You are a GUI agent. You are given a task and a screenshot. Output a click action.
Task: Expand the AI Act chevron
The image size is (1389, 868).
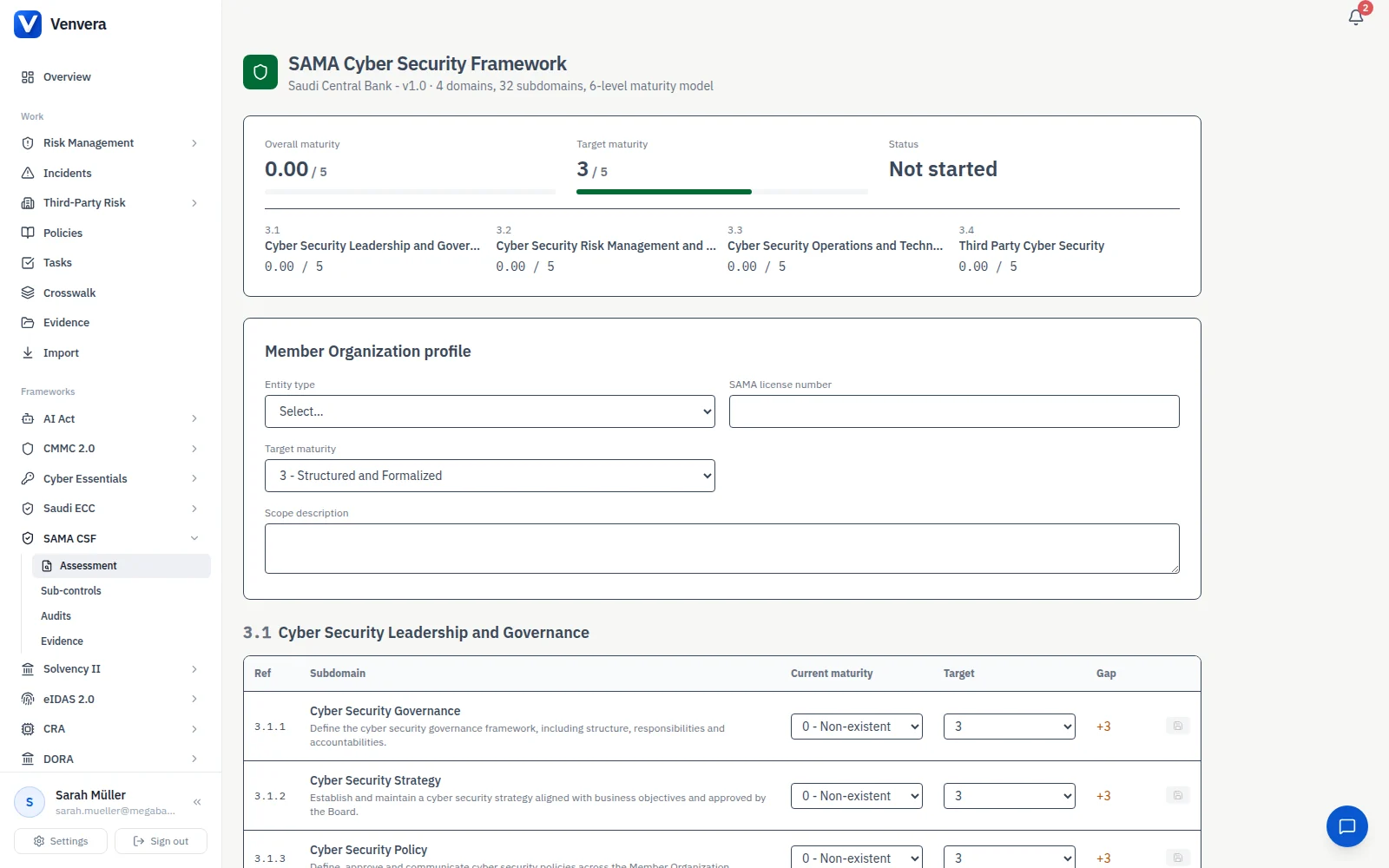coord(194,419)
